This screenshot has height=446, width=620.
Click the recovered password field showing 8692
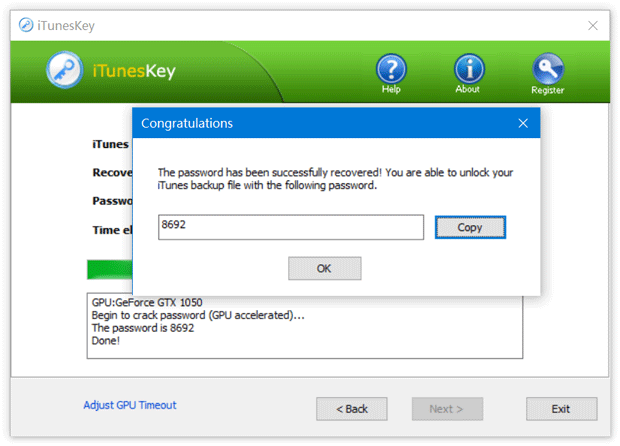290,227
